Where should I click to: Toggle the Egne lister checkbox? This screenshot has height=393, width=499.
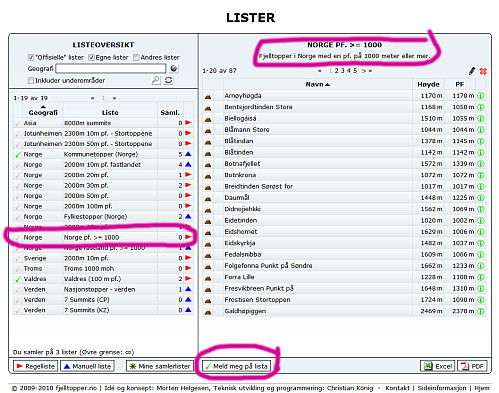(91, 58)
